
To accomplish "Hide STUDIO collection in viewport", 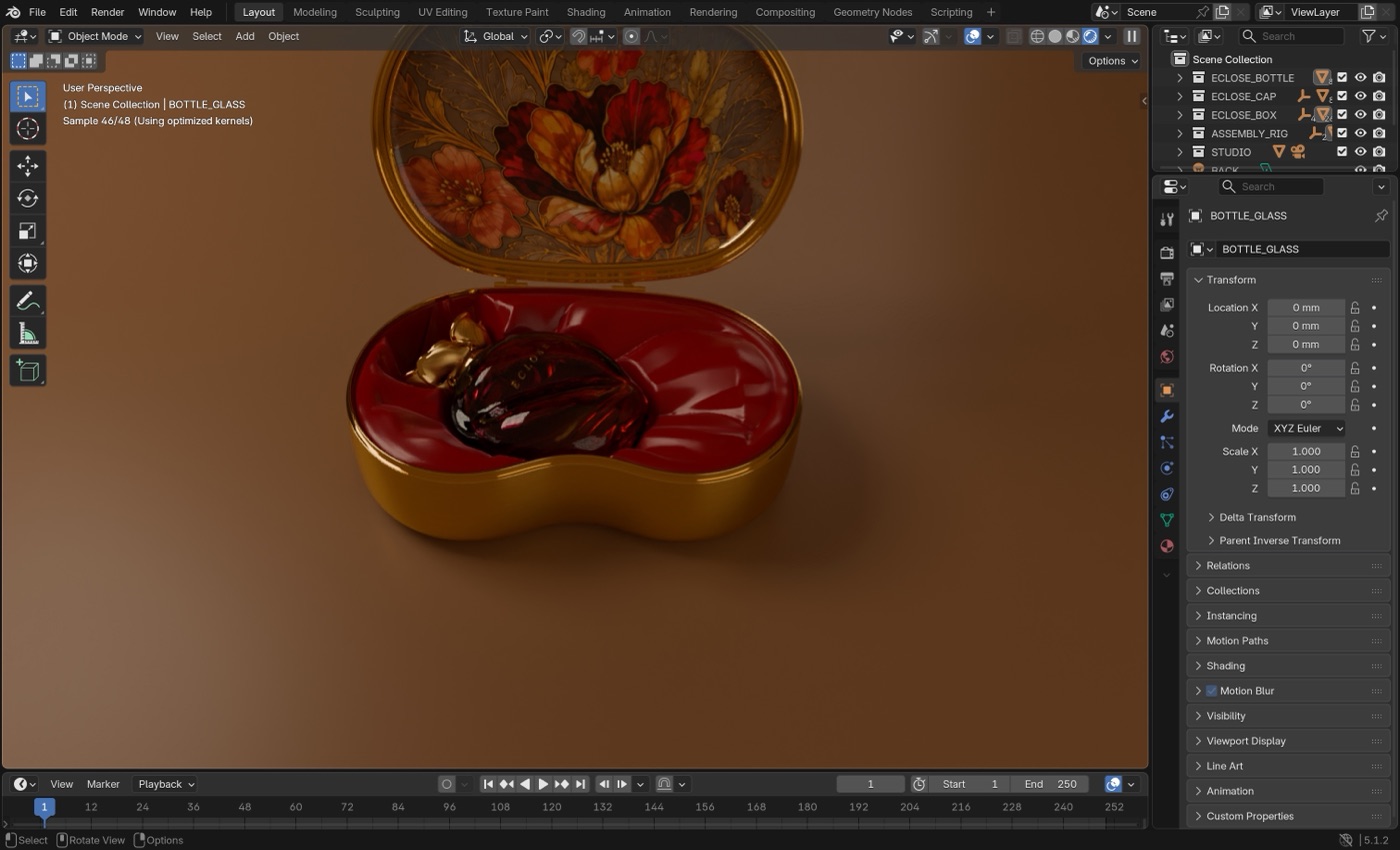I will [x=1360, y=152].
